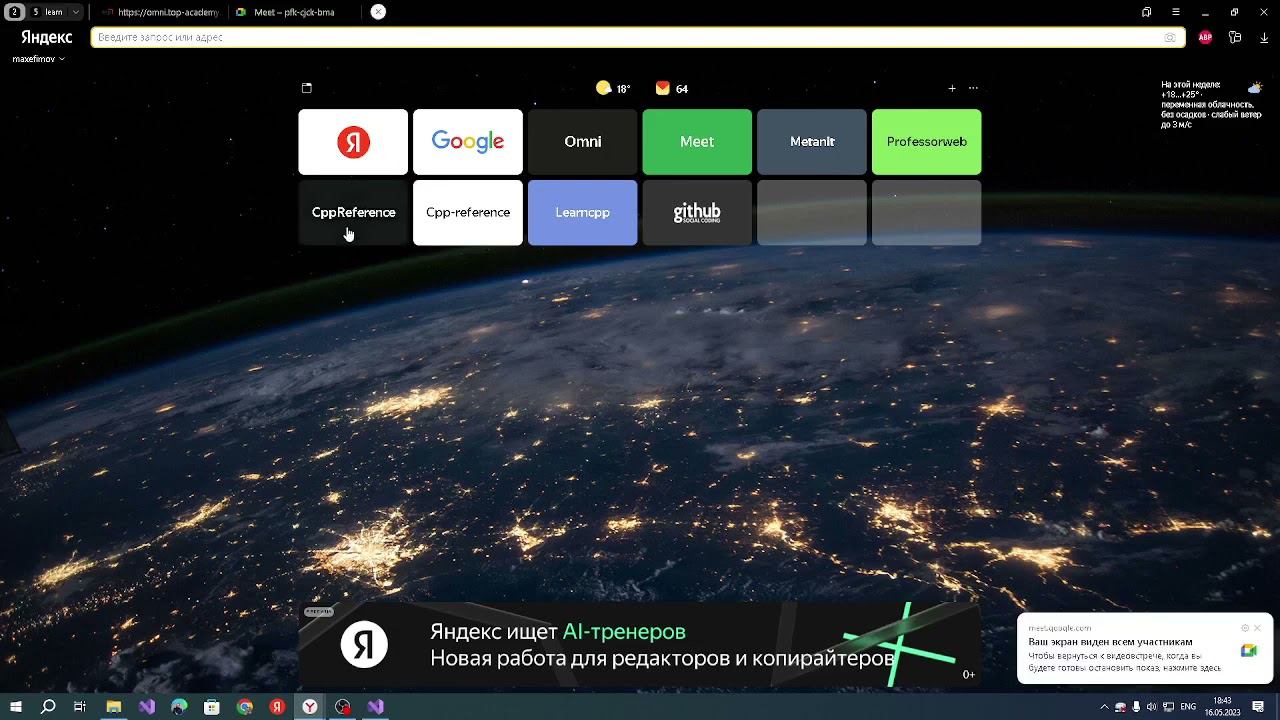Open the clock showing 18:43
The height and width of the screenshot is (720, 1280).
[1222, 707]
